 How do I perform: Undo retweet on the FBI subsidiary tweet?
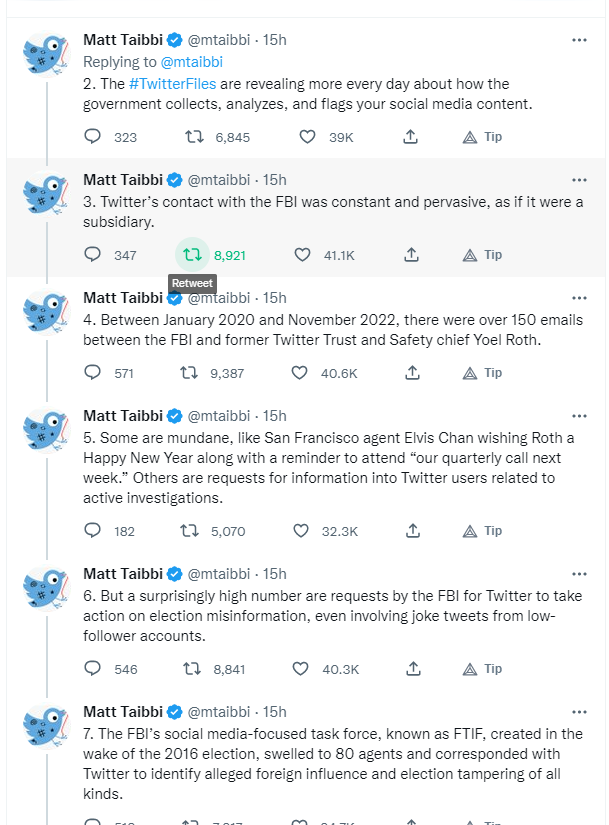pos(189,255)
